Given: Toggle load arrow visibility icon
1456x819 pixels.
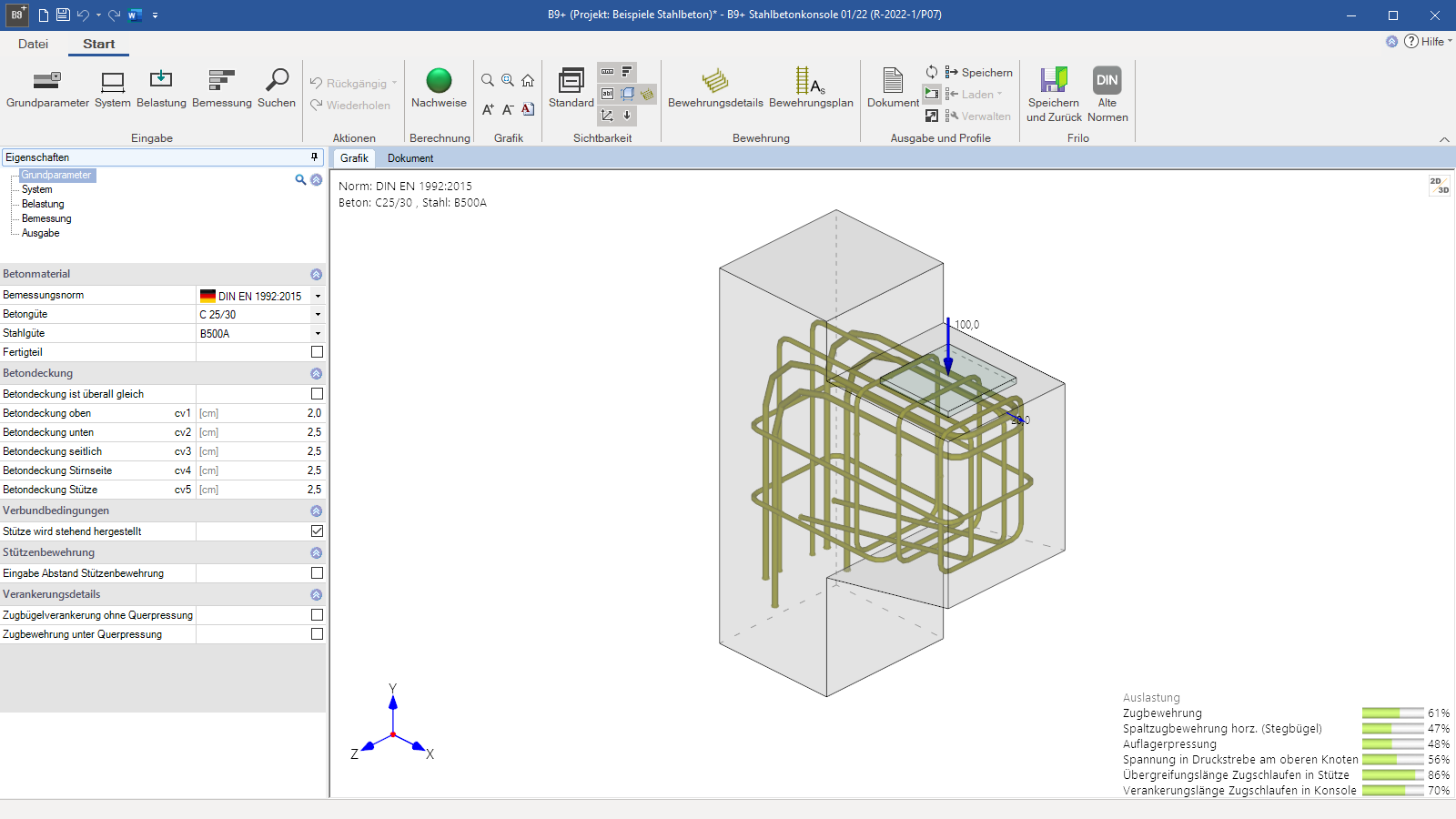Looking at the screenshot, I should point(627,116).
